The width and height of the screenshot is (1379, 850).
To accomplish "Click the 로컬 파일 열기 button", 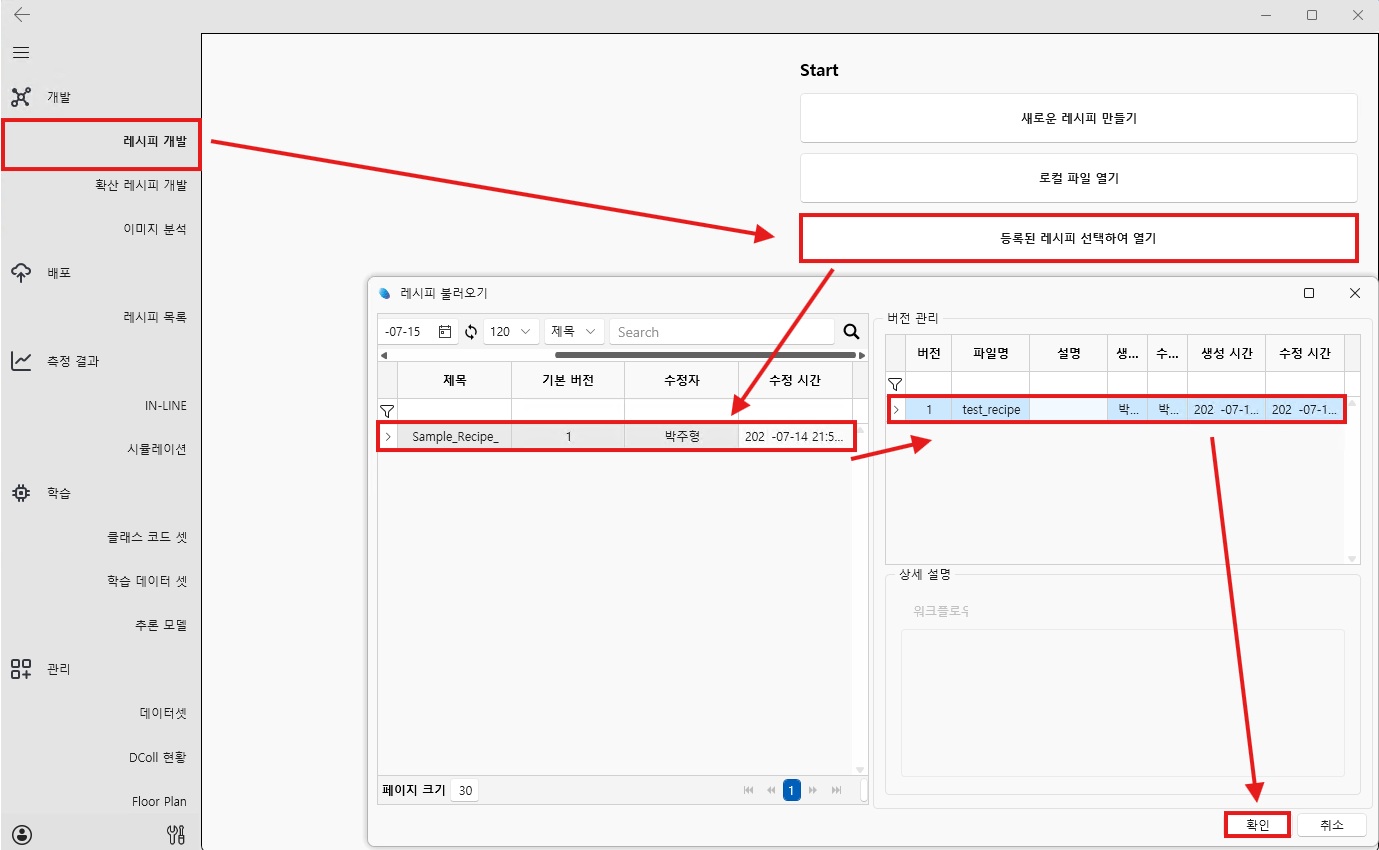I will 1078,178.
